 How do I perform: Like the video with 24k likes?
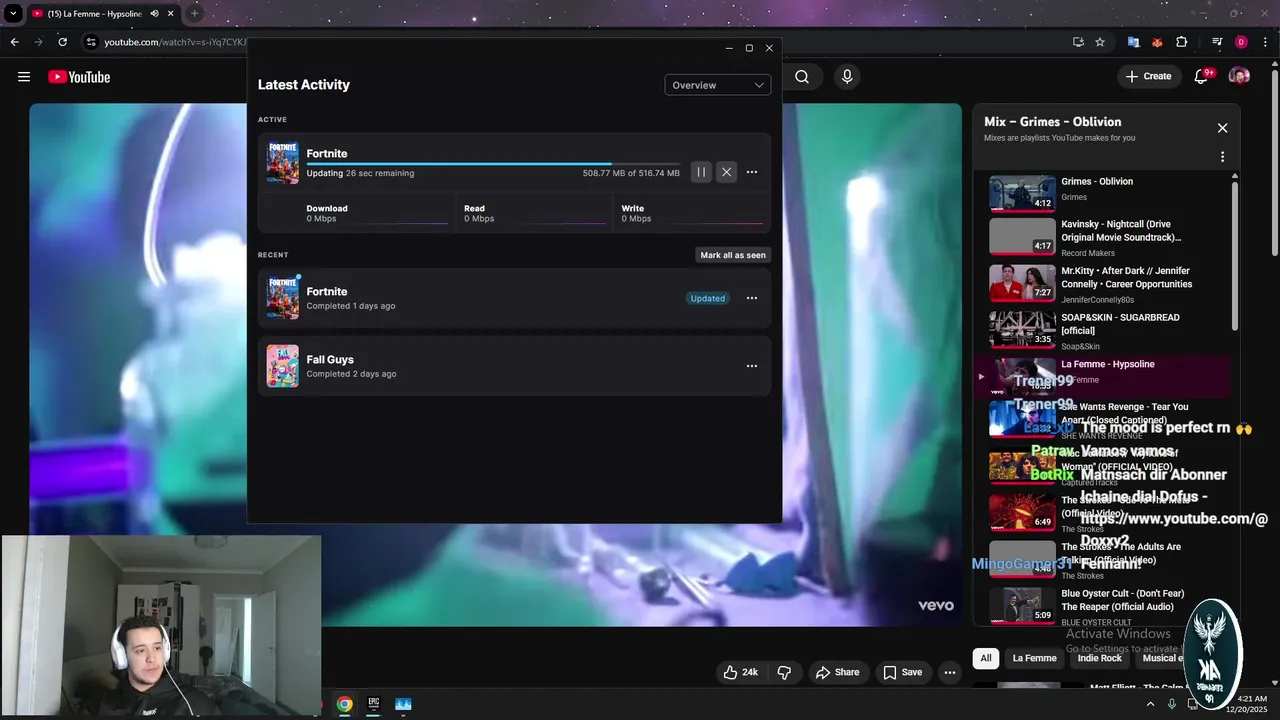point(740,672)
